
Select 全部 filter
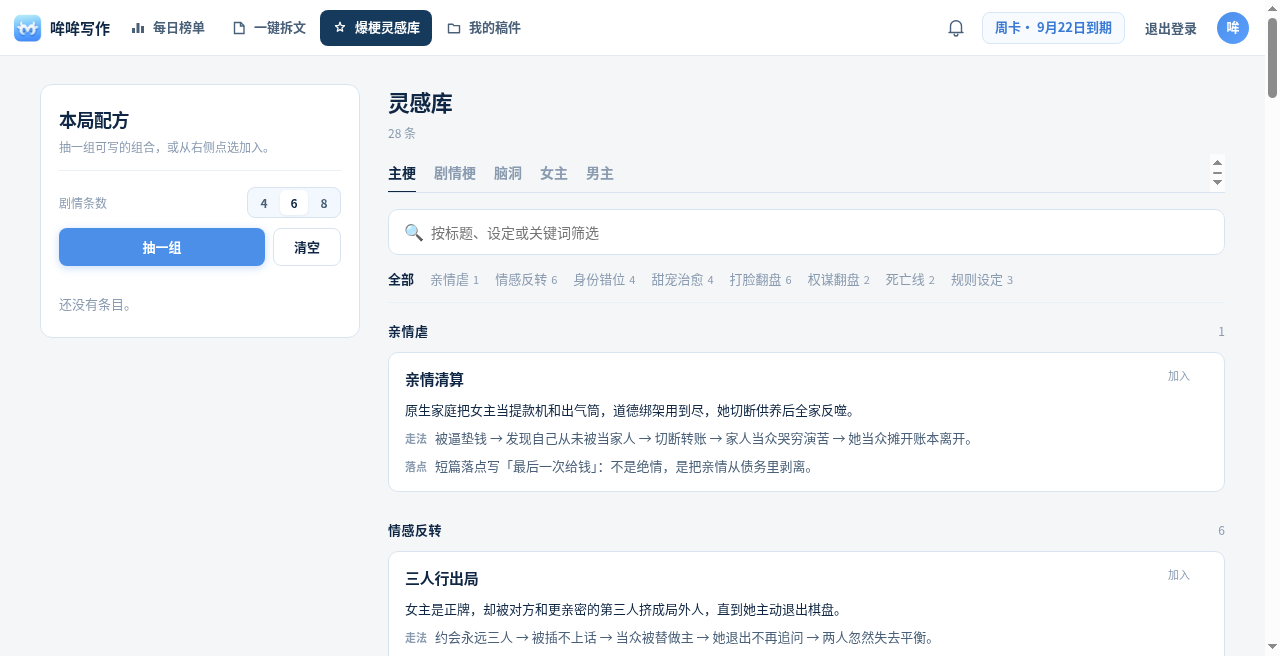click(x=401, y=280)
